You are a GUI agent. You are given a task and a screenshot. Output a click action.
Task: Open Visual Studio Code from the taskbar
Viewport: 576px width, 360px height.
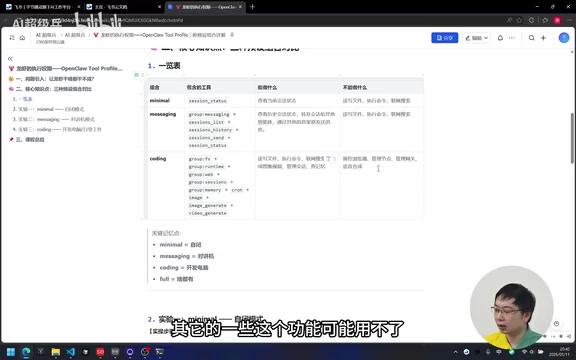click(71, 352)
